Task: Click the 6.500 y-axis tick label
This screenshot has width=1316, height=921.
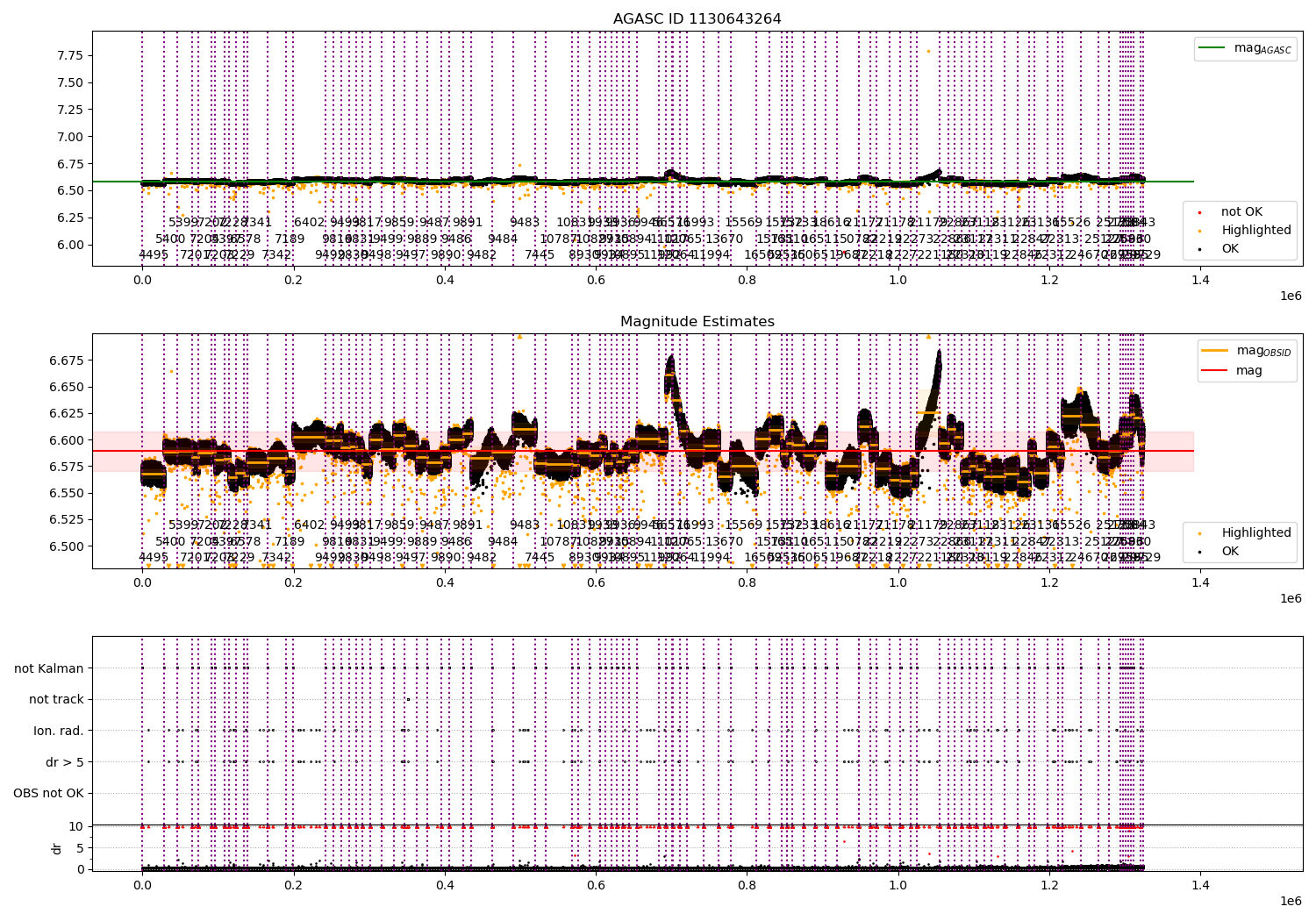Action: 67,546
